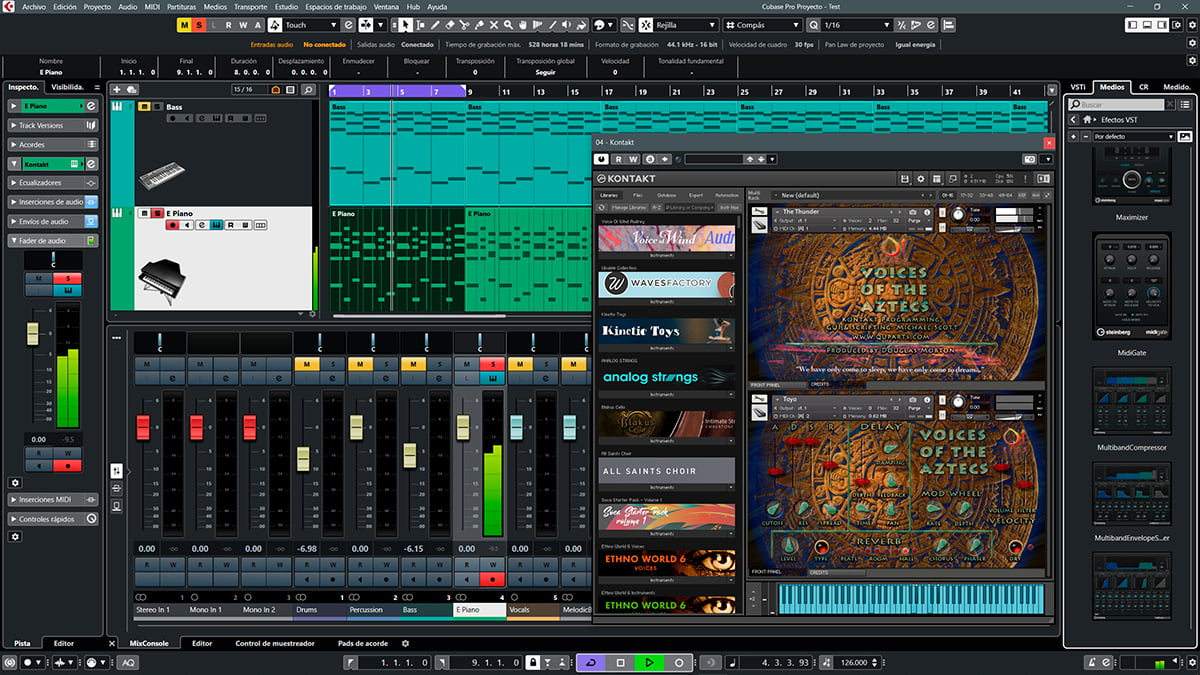The image size is (1200, 675).
Task: Expand the Inserciones MIDI inspector section
Action: (53, 499)
